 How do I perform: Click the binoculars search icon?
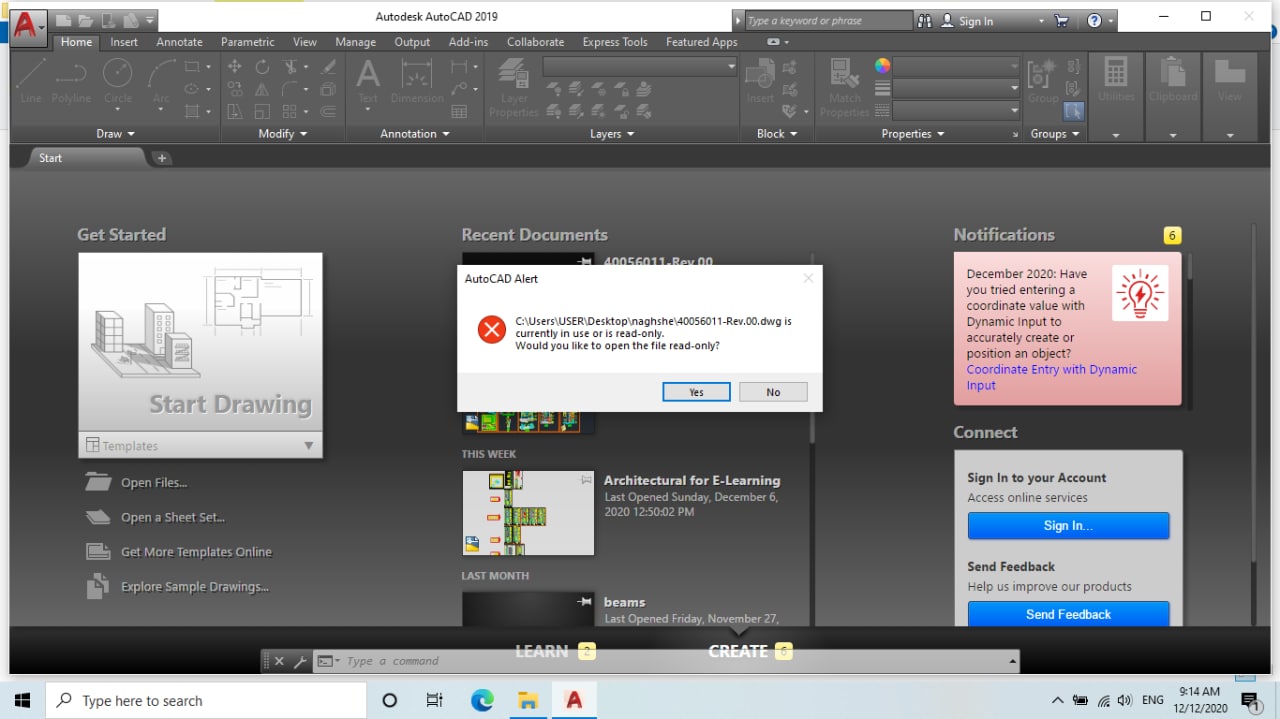(924, 20)
